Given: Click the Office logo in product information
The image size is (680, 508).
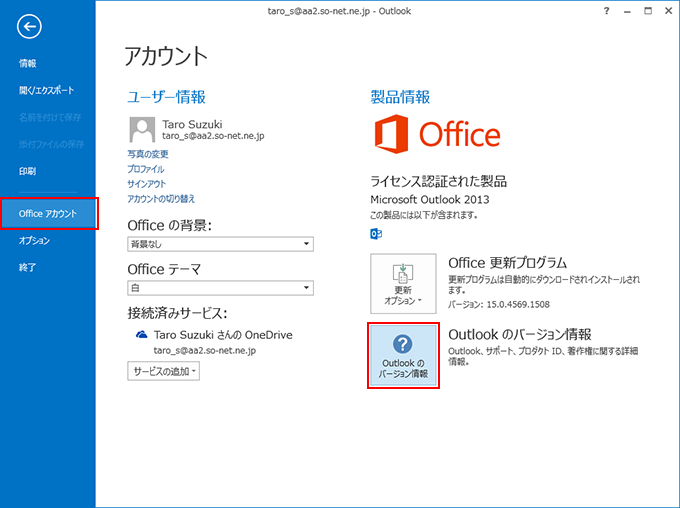Looking at the screenshot, I should click(x=436, y=134).
